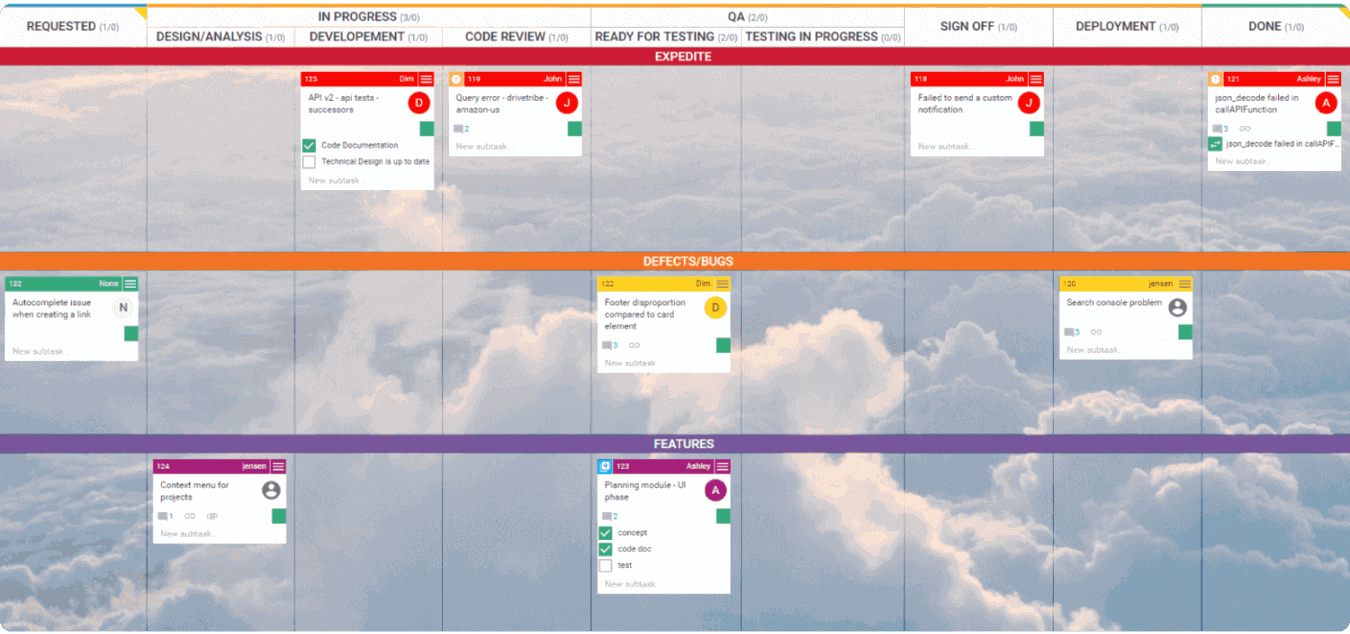Click the priority exclamation icon on card 119
Viewport: 1350px width, 634px height.
458,78
